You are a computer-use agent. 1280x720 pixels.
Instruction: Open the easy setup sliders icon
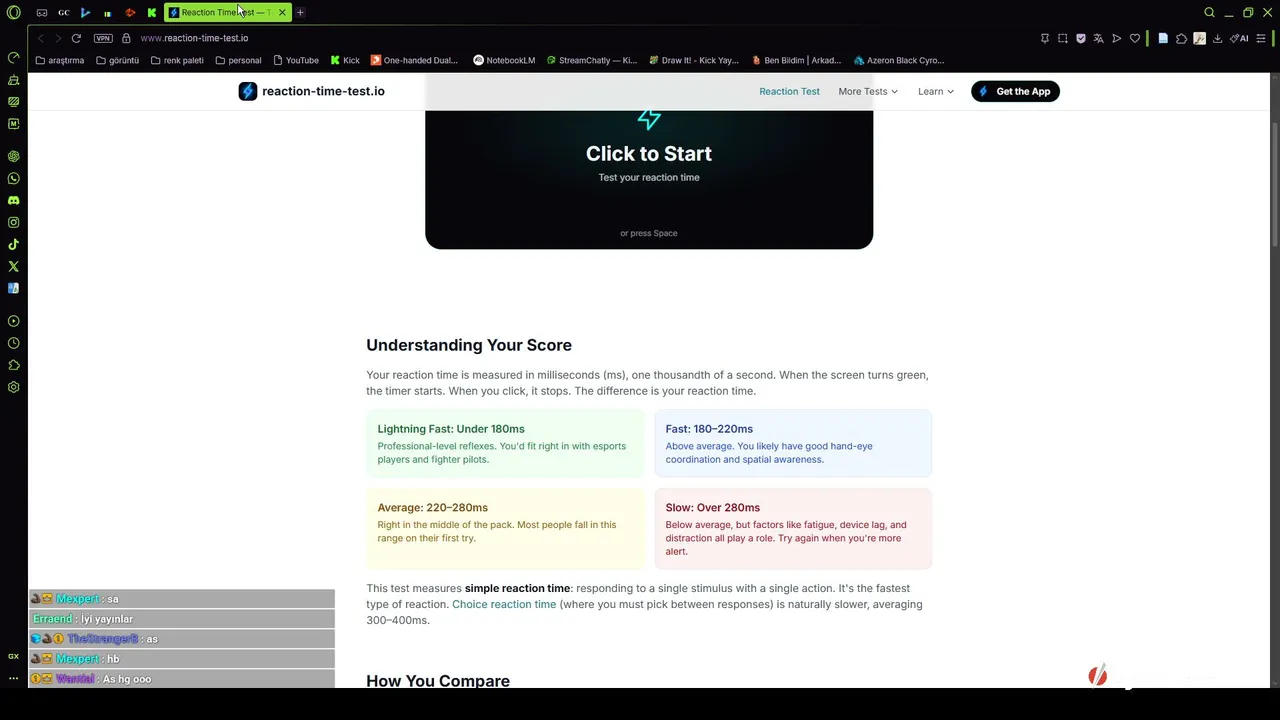point(1261,38)
